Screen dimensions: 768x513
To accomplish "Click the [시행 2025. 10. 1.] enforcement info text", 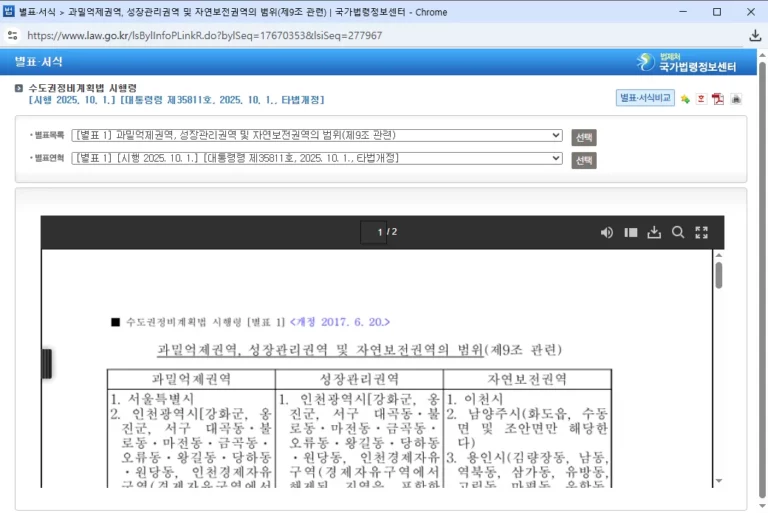I will 177,100.
